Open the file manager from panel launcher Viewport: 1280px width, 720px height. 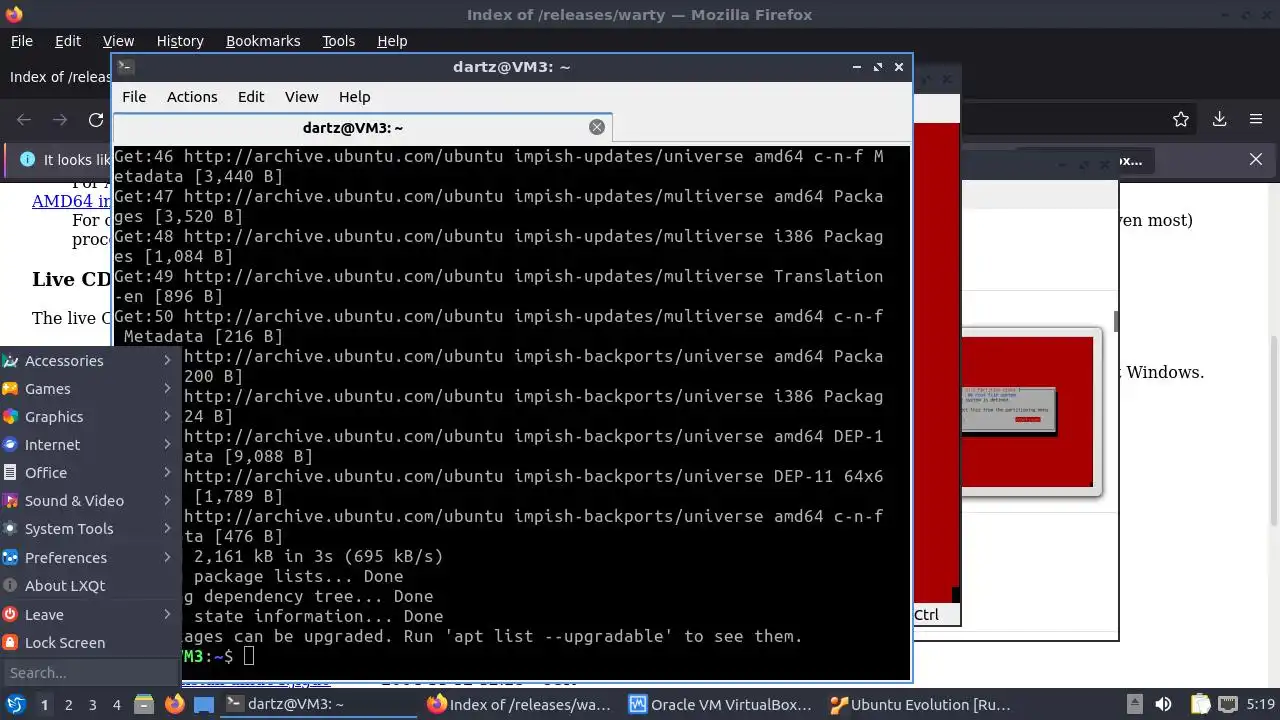[144, 704]
